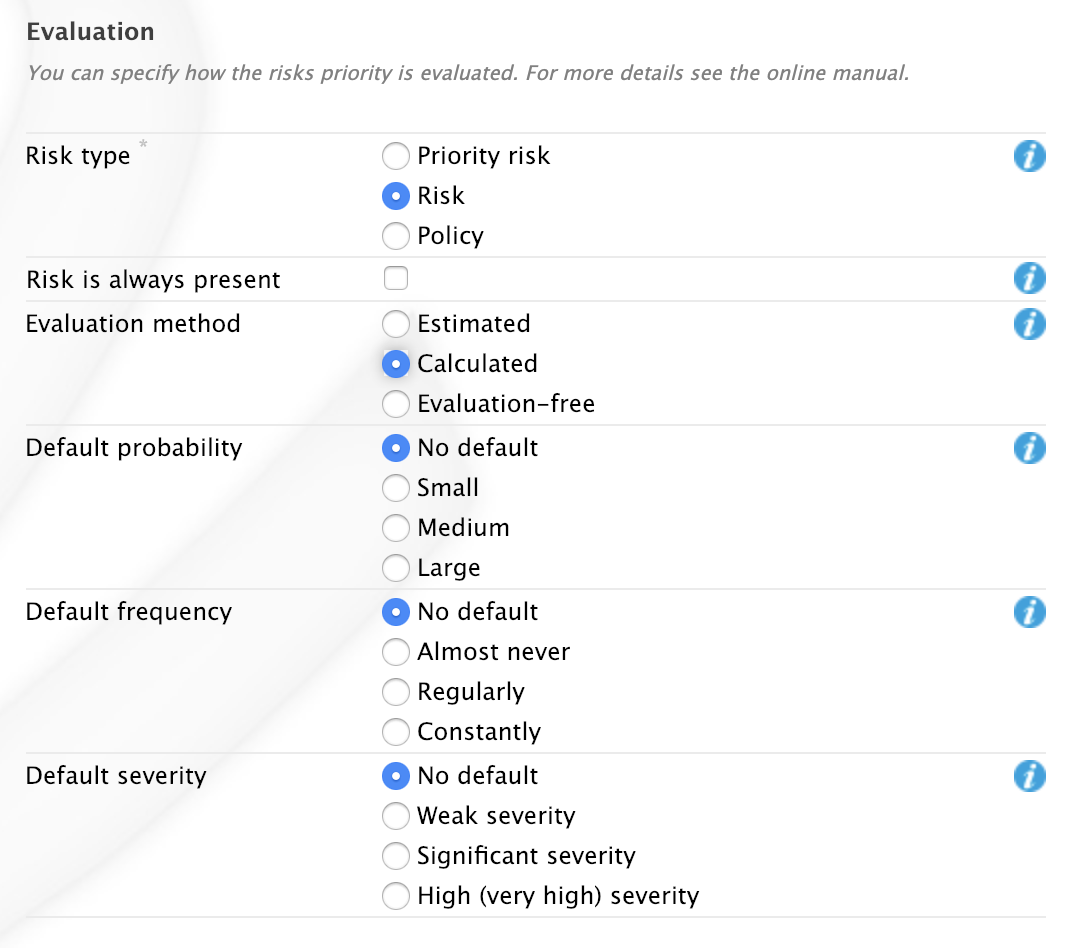Select Significant severity option
The image size is (1092, 948).
click(x=396, y=856)
